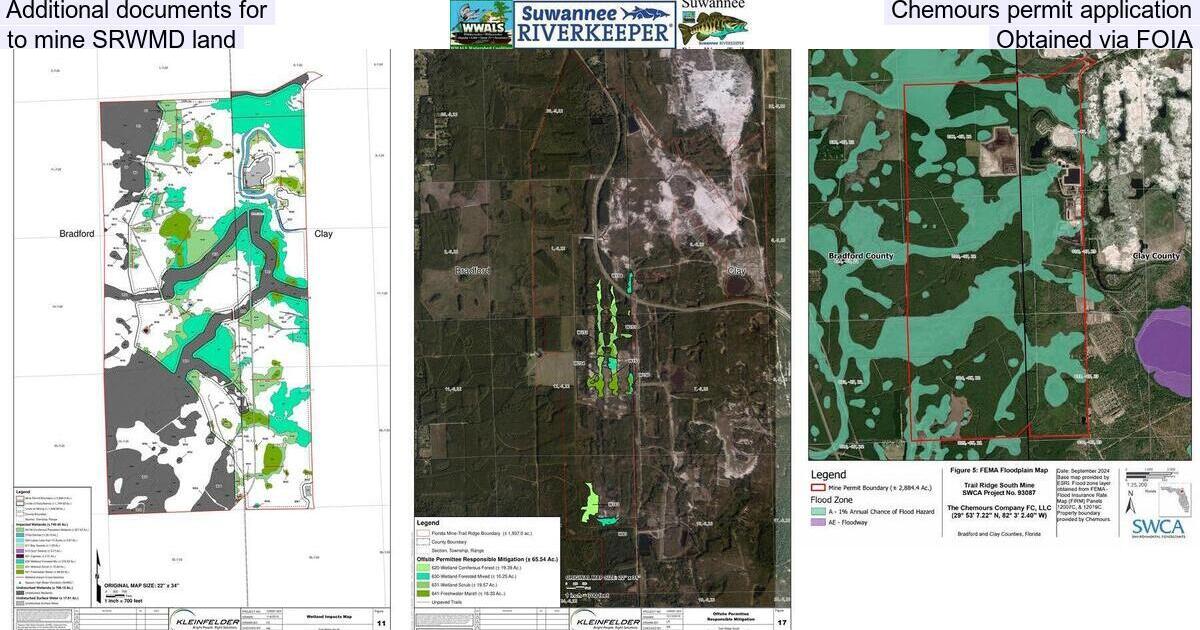Click the SWCA Environmental Consultants logo
1200x630 pixels.
[x=1160, y=528]
